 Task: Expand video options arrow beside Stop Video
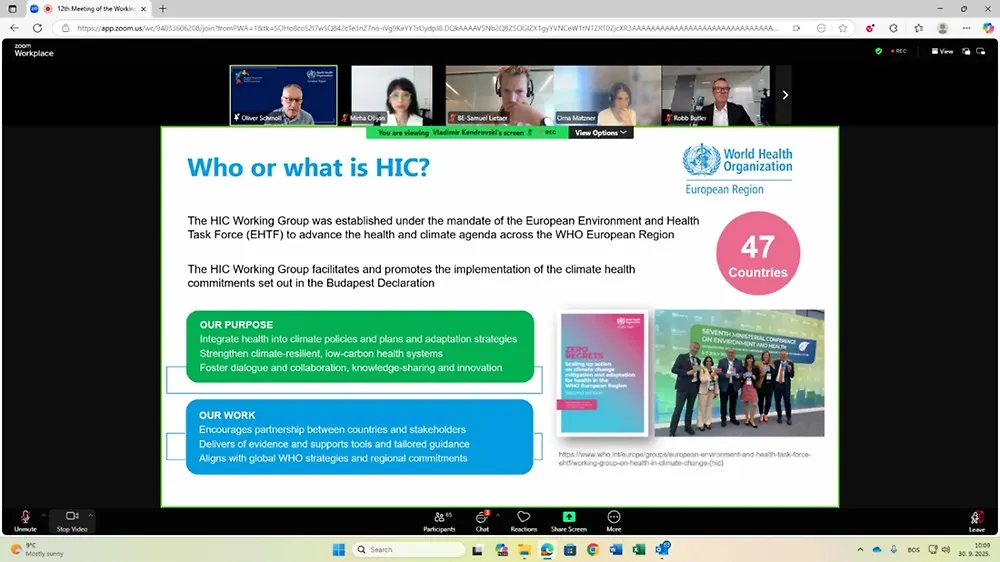pyautogui.click(x=90, y=515)
